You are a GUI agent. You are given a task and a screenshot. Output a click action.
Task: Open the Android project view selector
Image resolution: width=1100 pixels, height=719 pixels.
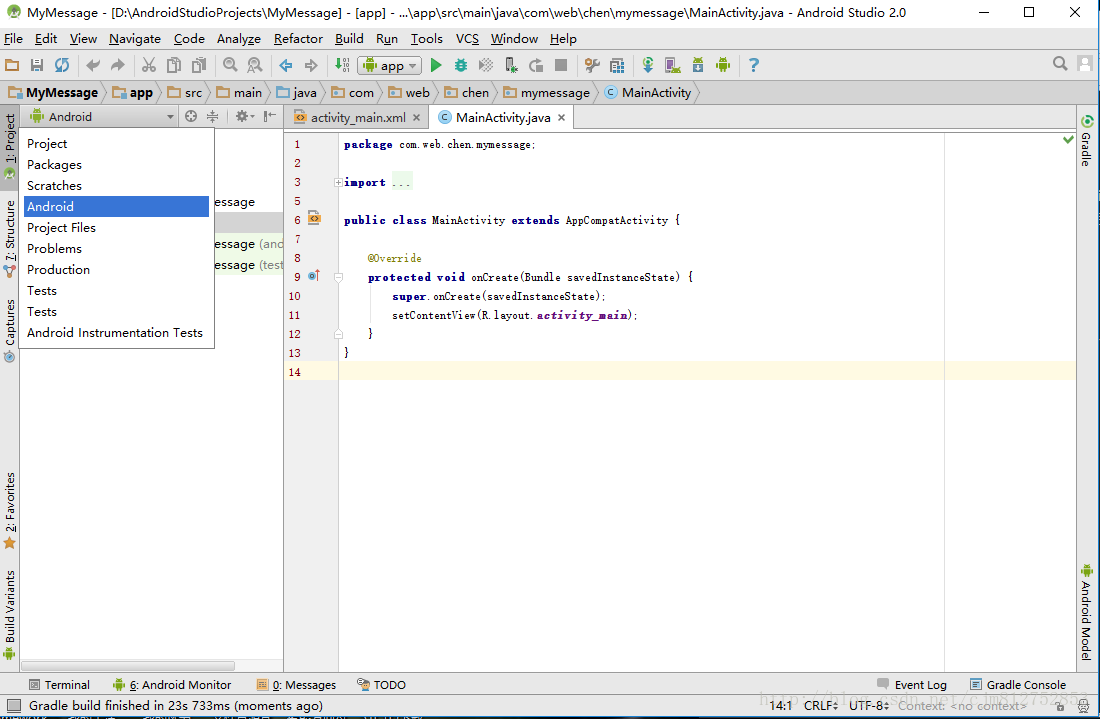tap(101, 116)
